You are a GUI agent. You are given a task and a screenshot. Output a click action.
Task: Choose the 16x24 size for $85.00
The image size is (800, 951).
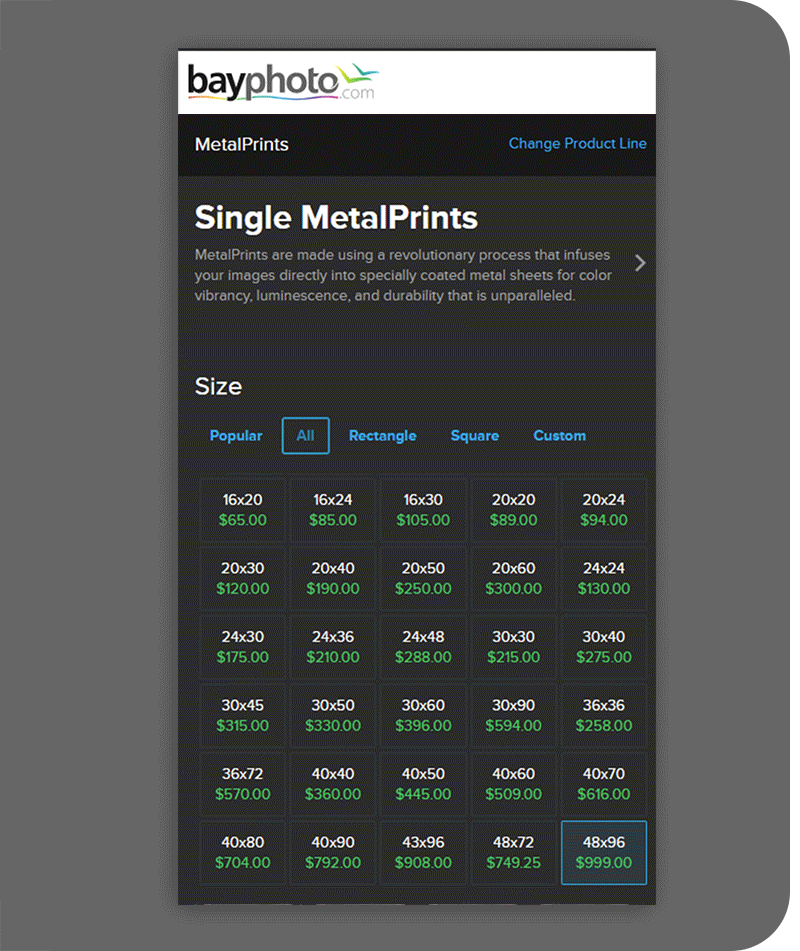[332, 509]
